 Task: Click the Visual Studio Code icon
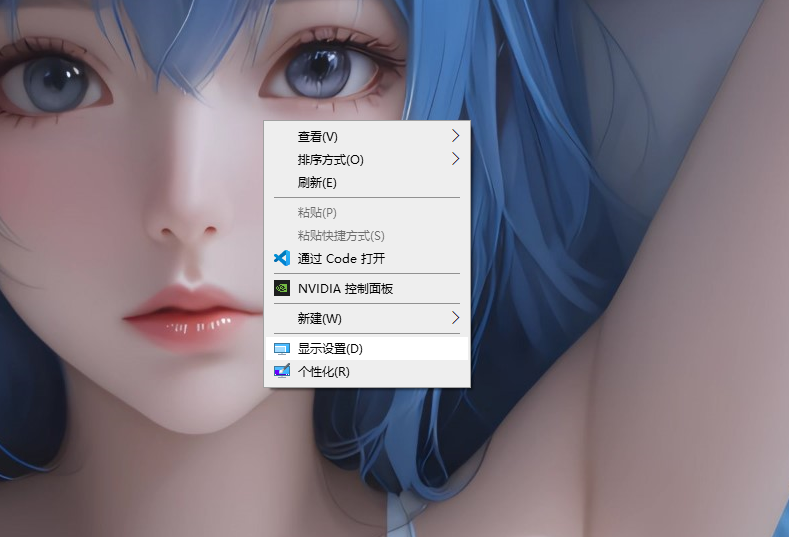(282, 258)
